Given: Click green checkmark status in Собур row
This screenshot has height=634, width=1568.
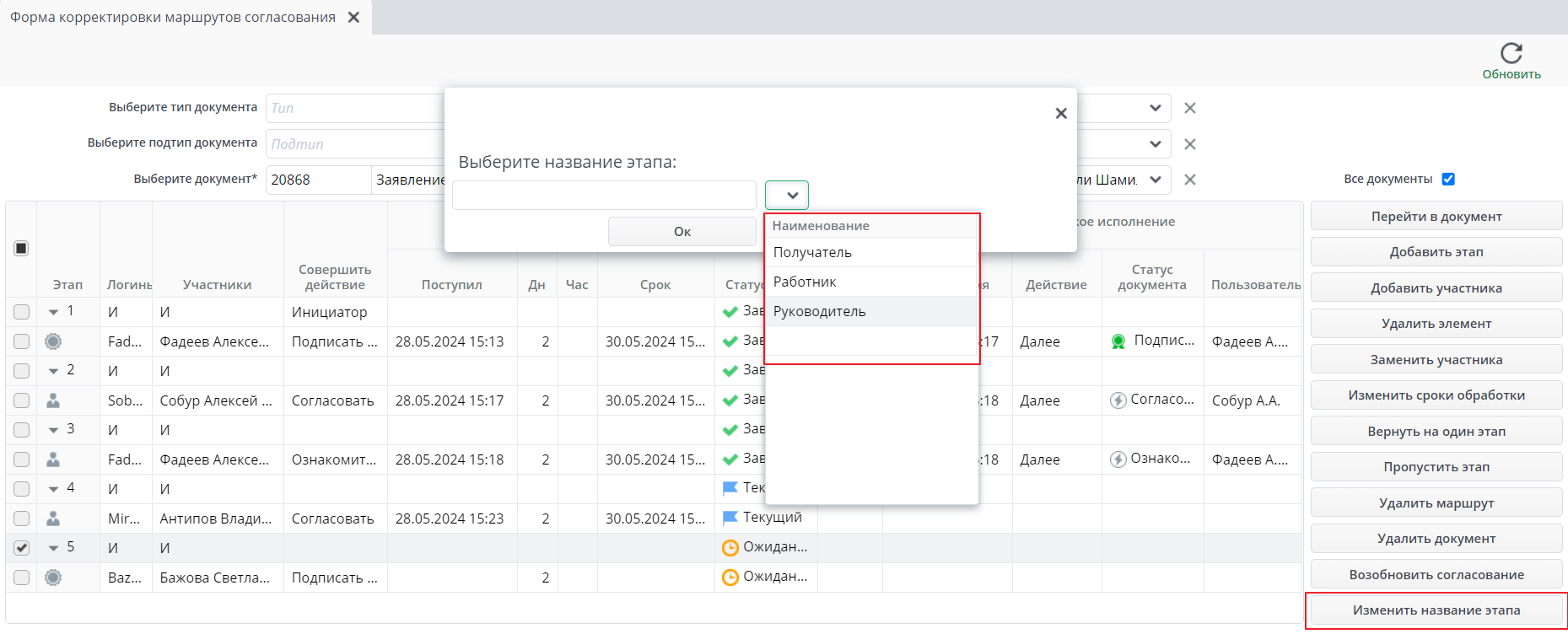Looking at the screenshot, I should (730, 400).
